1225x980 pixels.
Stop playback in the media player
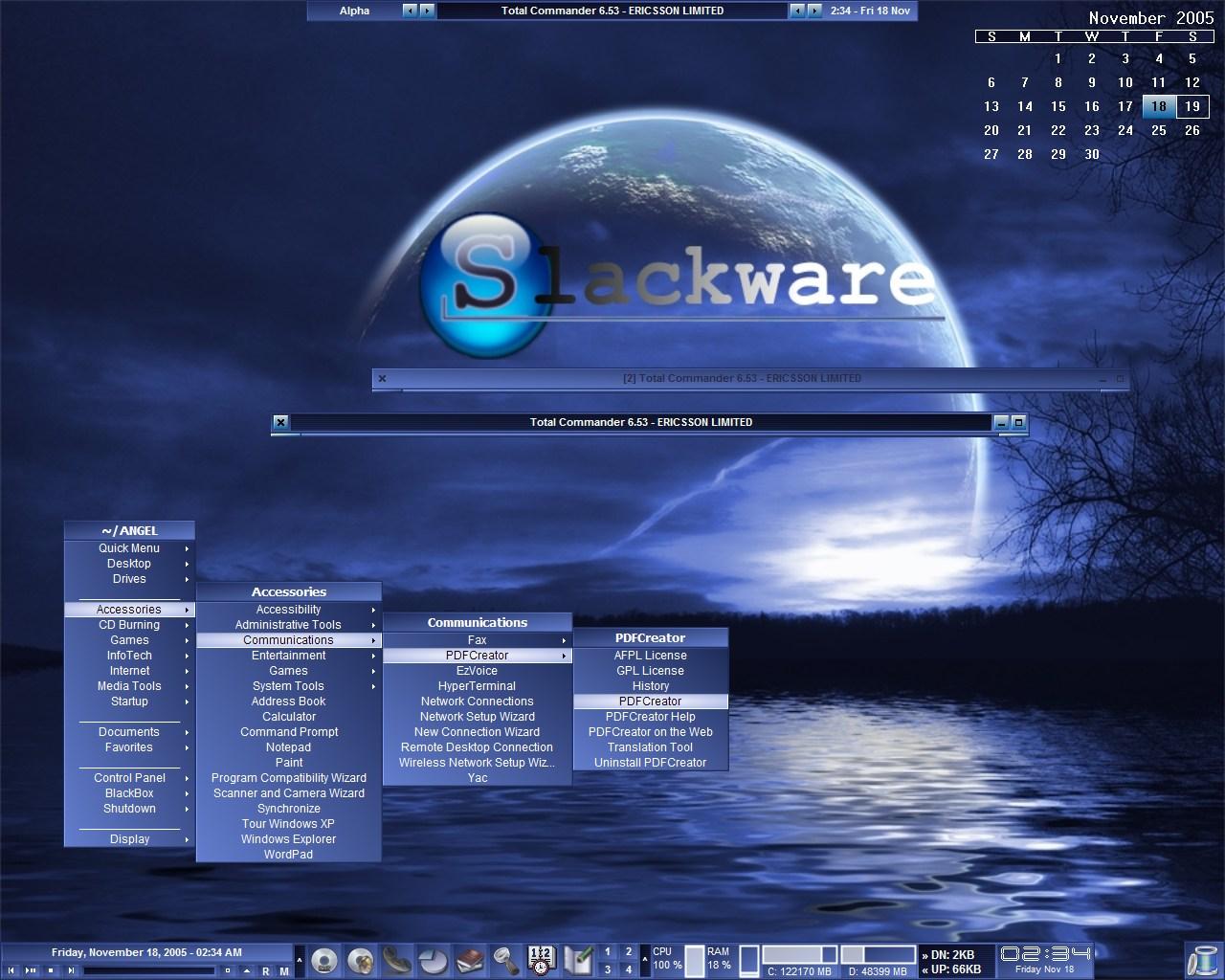point(51,970)
